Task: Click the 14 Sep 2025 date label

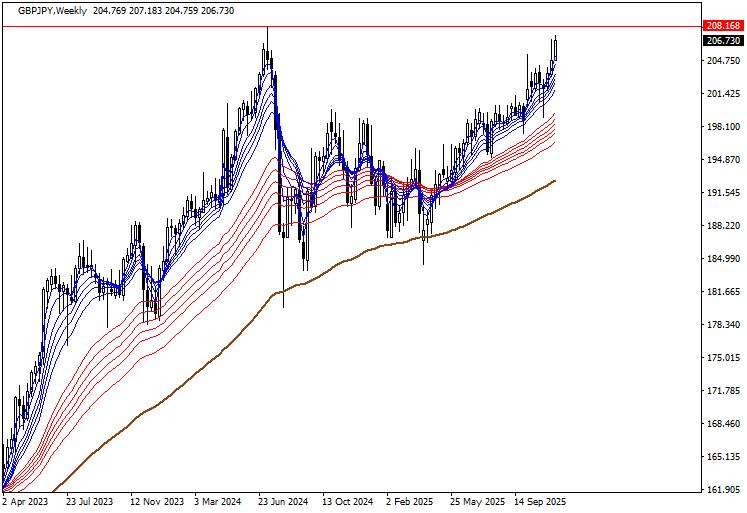Action: pyautogui.click(x=540, y=501)
